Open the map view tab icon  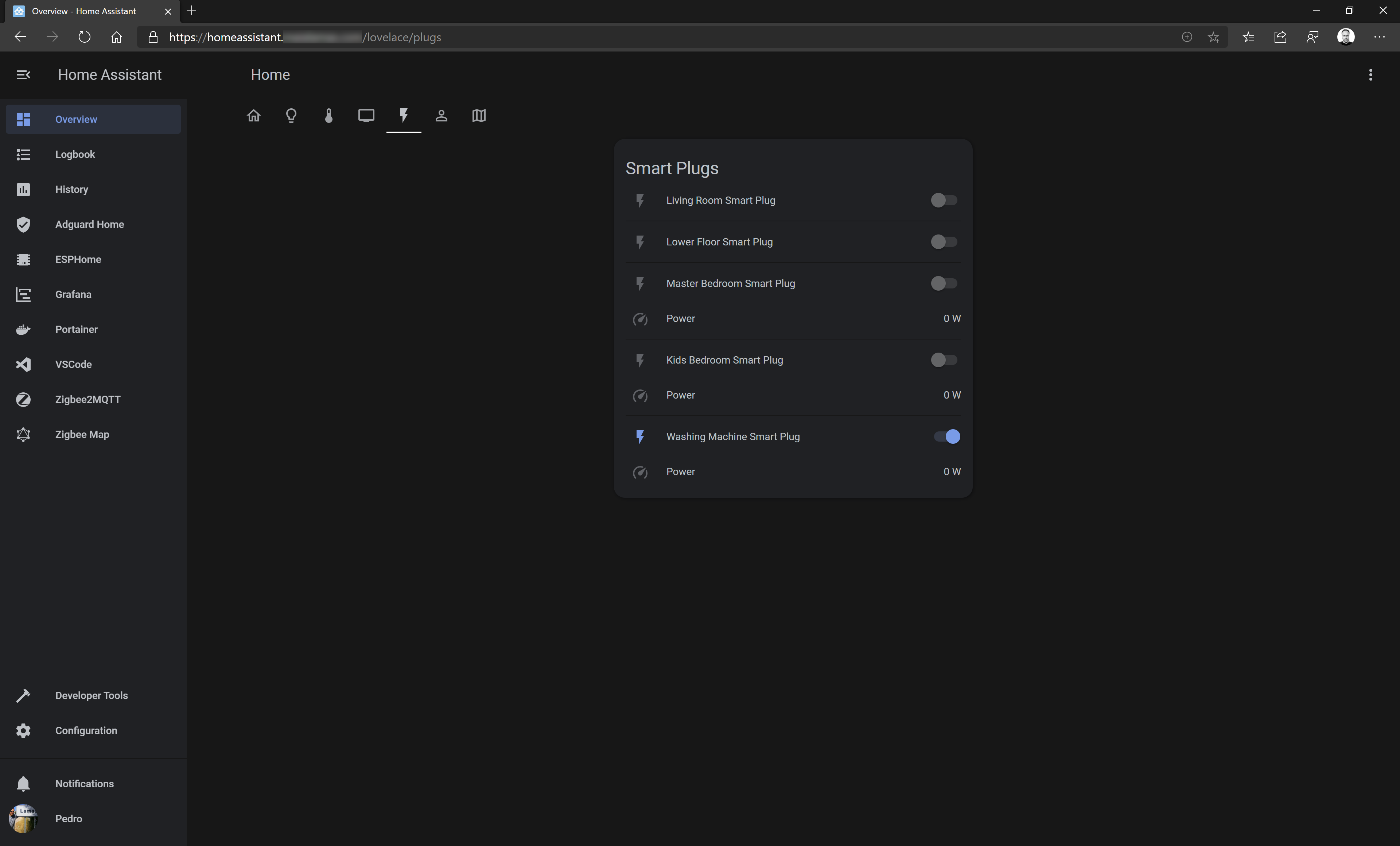click(x=479, y=116)
